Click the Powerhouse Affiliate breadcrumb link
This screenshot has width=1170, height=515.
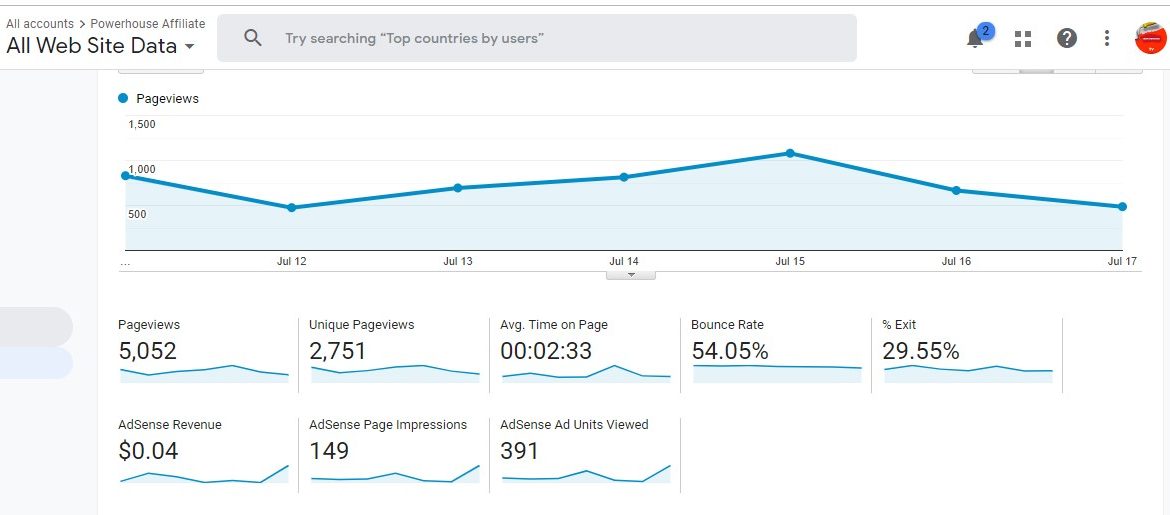coord(148,24)
